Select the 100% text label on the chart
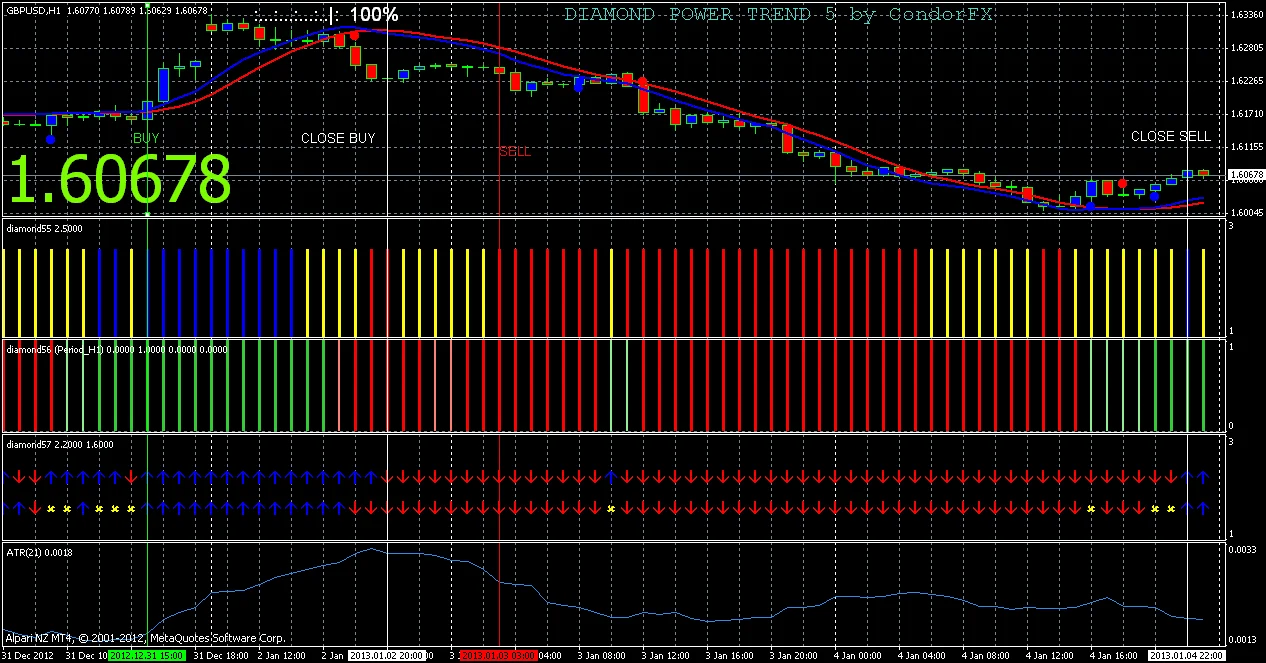Image resolution: width=1266 pixels, height=663 pixels. [x=375, y=15]
